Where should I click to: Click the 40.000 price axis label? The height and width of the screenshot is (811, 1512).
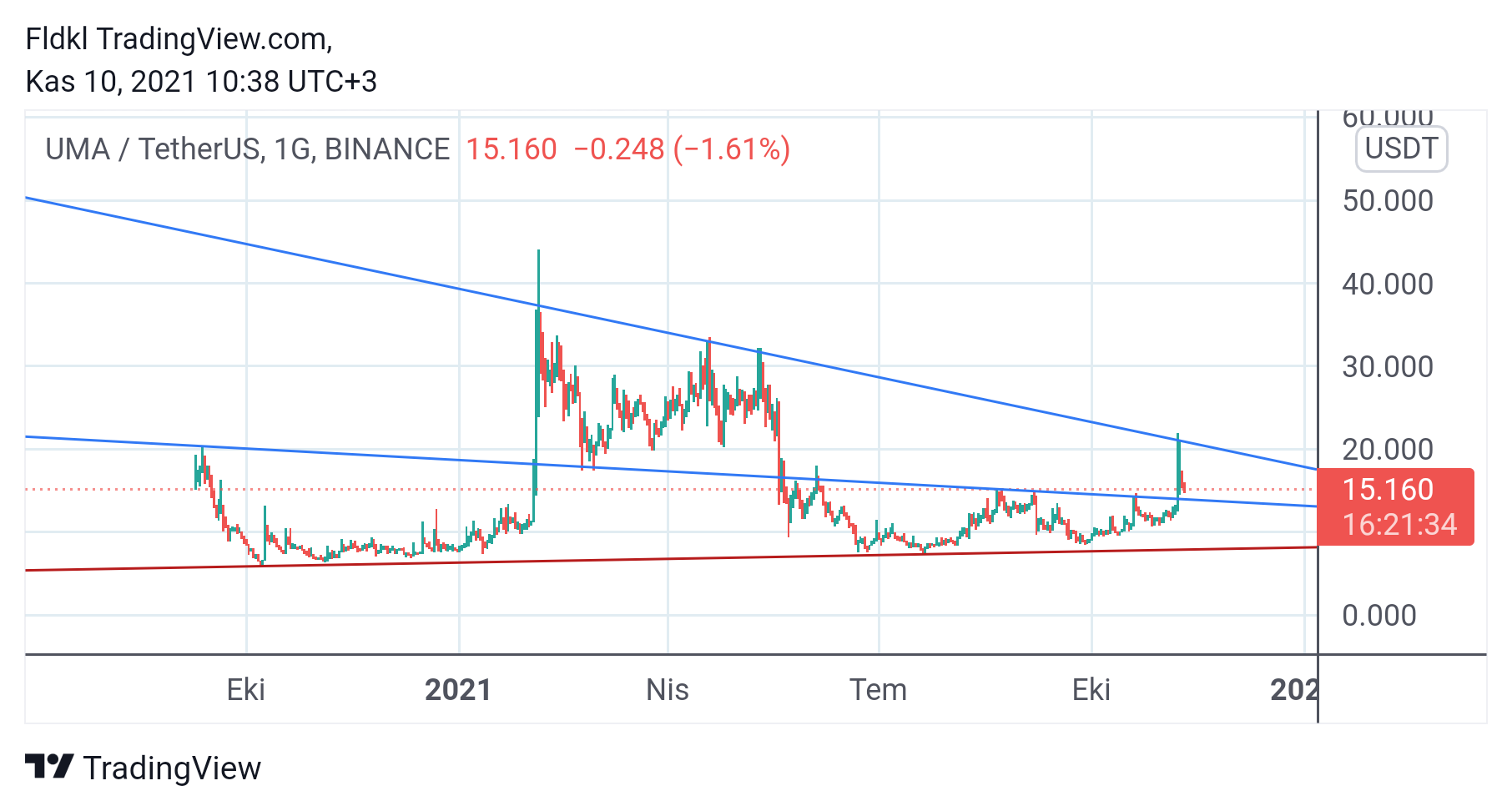(x=1388, y=285)
